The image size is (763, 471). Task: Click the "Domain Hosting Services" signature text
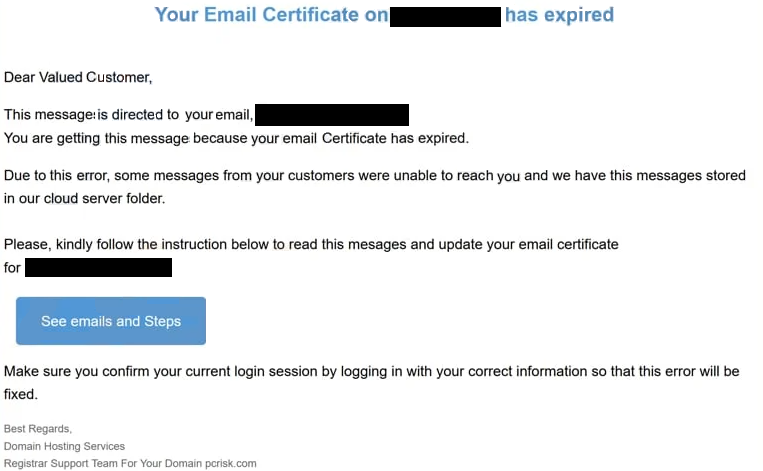point(64,446)
